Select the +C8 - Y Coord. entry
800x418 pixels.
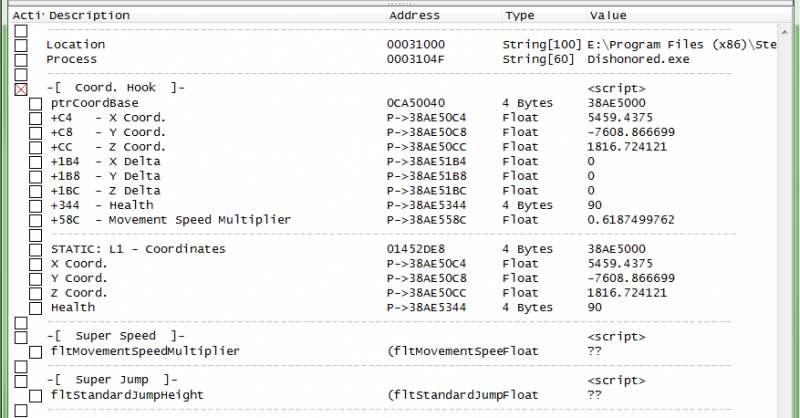(108, 132)
